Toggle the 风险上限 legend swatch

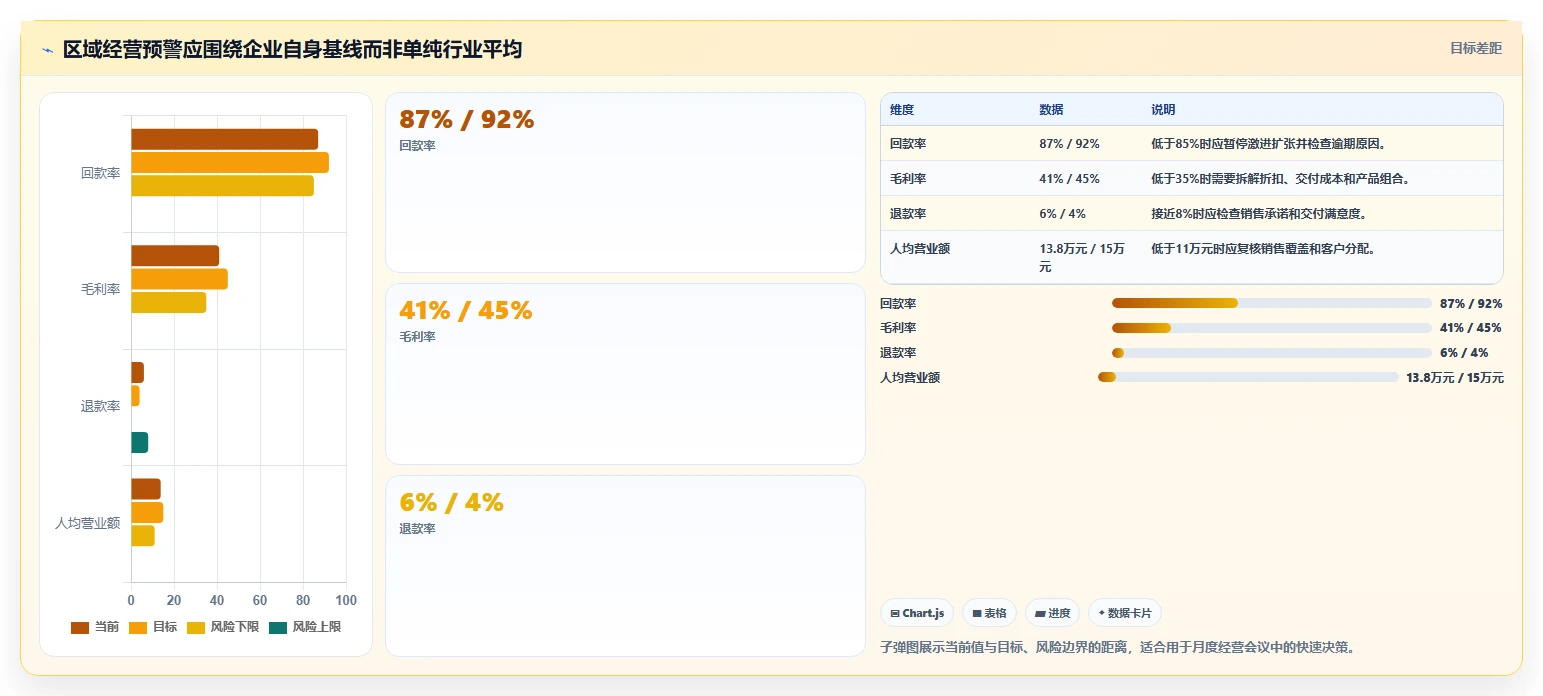coord(278,627)
